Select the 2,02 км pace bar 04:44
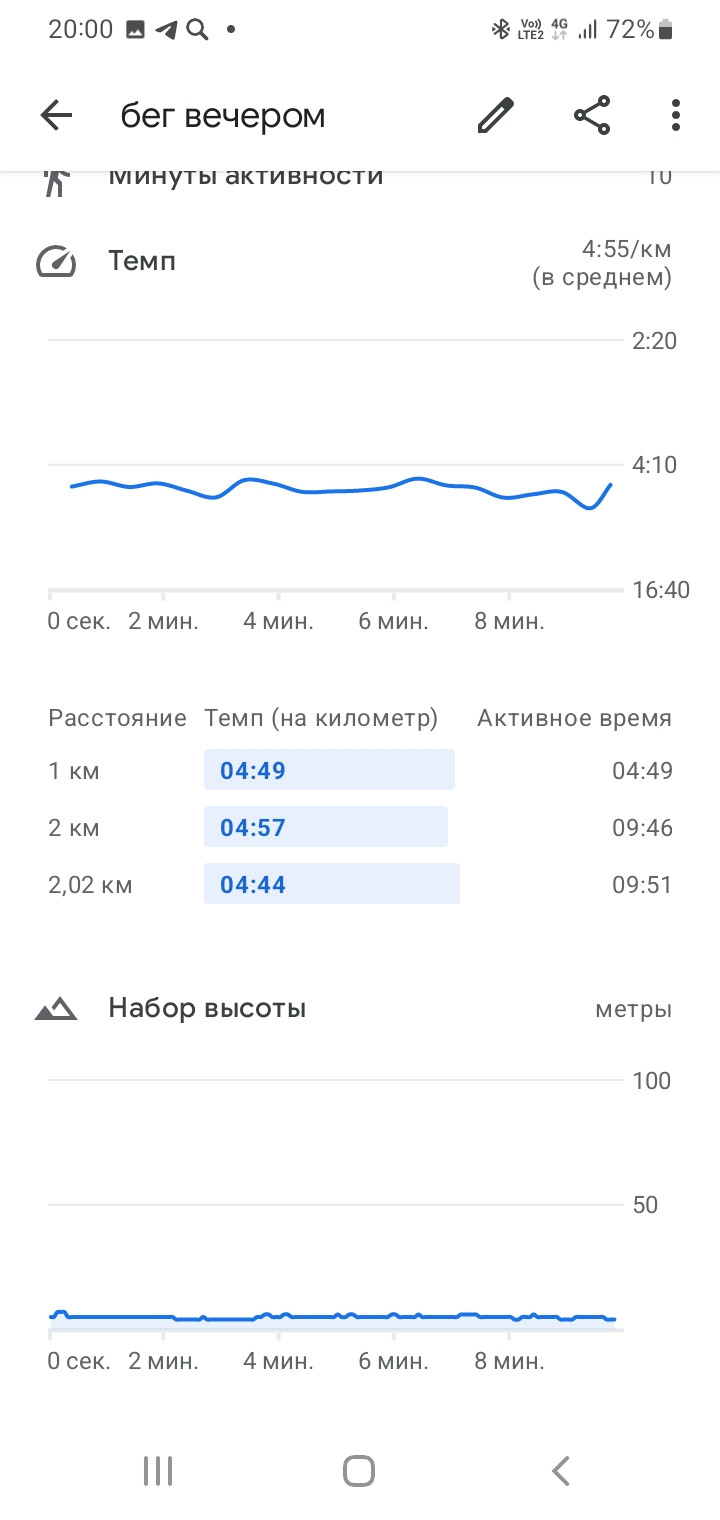The image size is (720, 1520). click(332, 884)
